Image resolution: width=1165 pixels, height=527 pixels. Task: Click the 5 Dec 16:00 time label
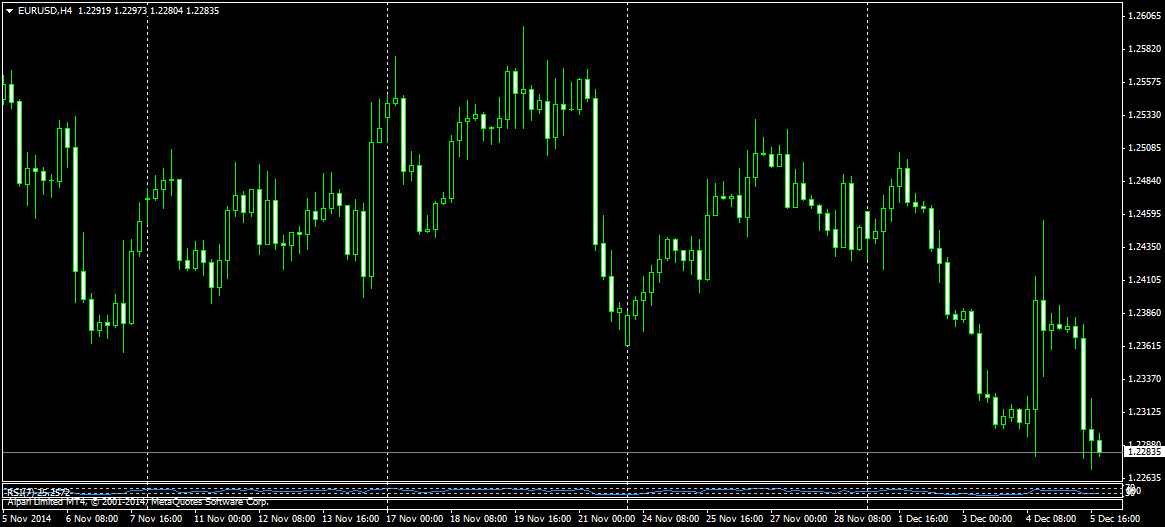pyautogui.click(x=1114, y=518)
